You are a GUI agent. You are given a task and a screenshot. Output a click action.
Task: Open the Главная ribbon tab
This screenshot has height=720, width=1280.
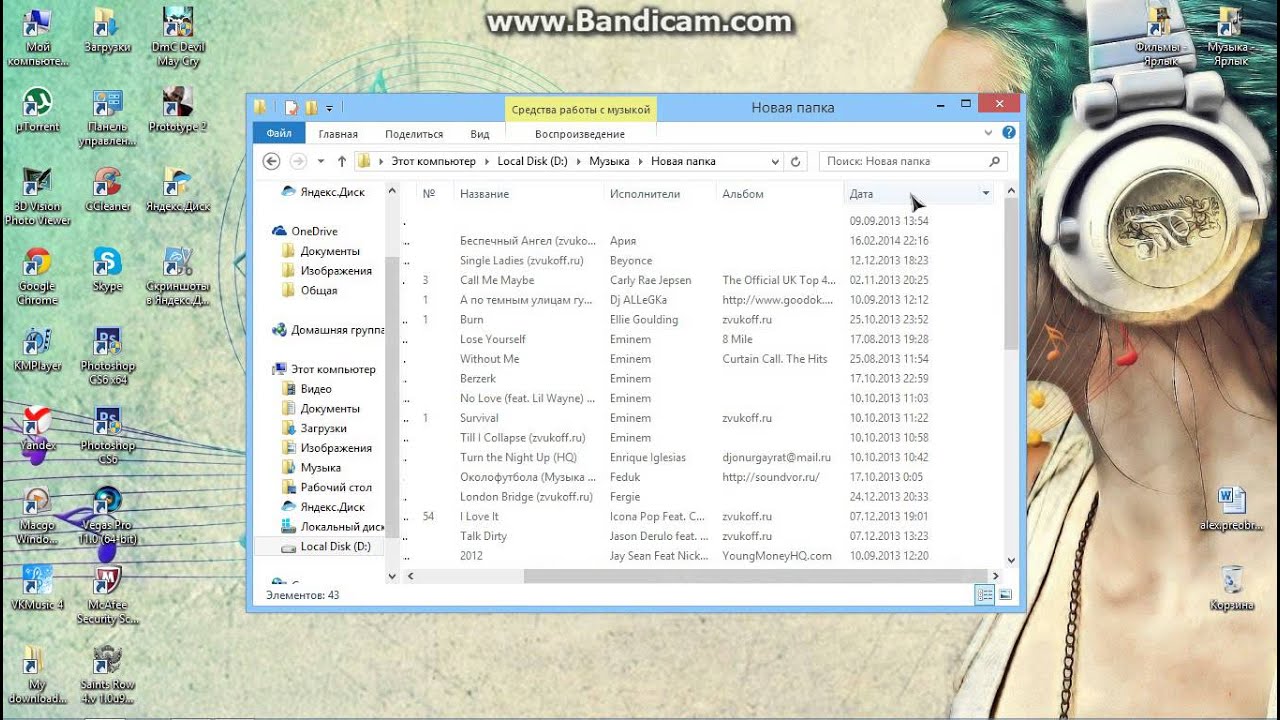(x=338, y=134)
